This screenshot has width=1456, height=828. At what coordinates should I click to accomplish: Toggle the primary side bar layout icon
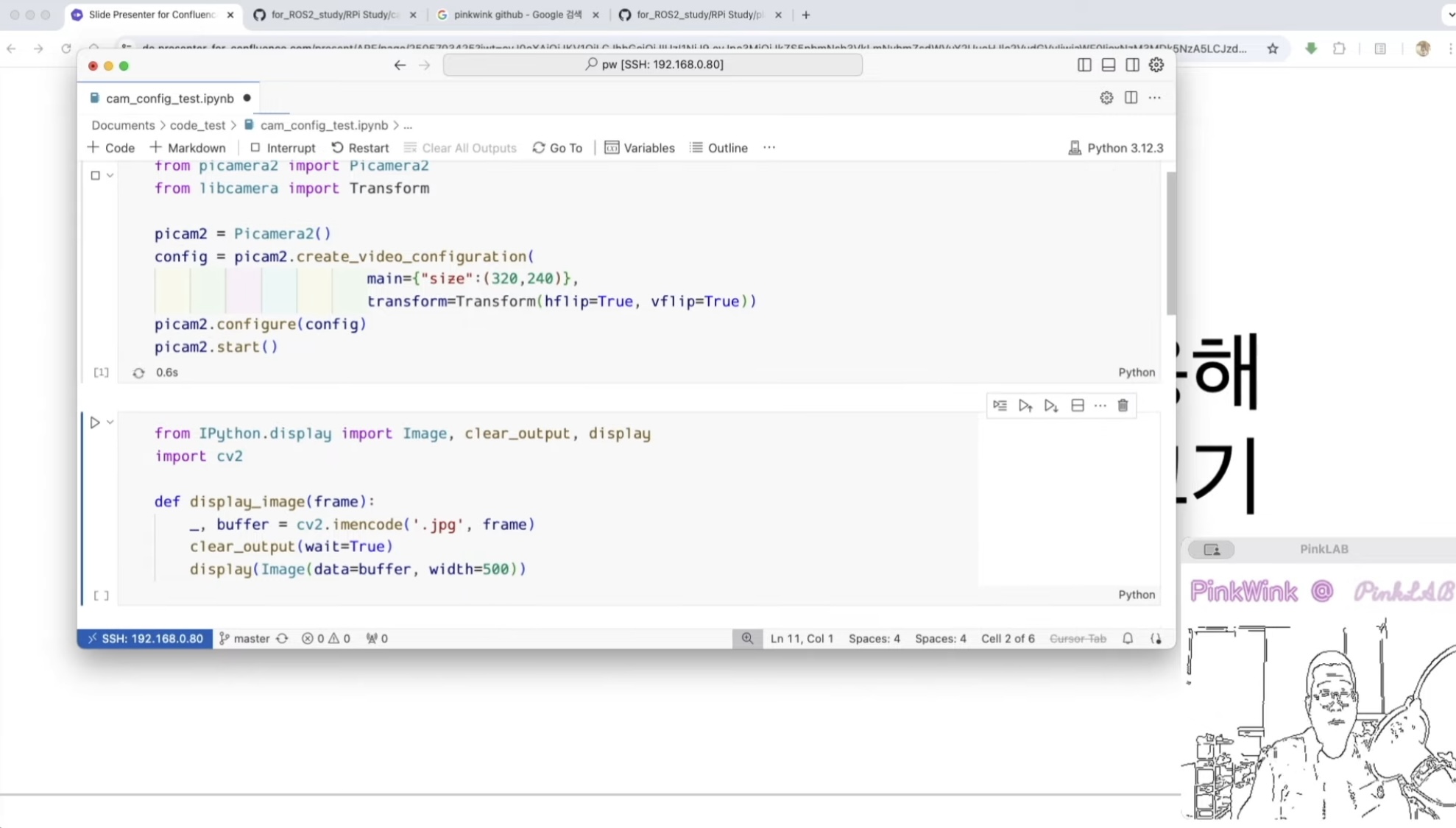pyautogui.click(x=1084, y=65)
